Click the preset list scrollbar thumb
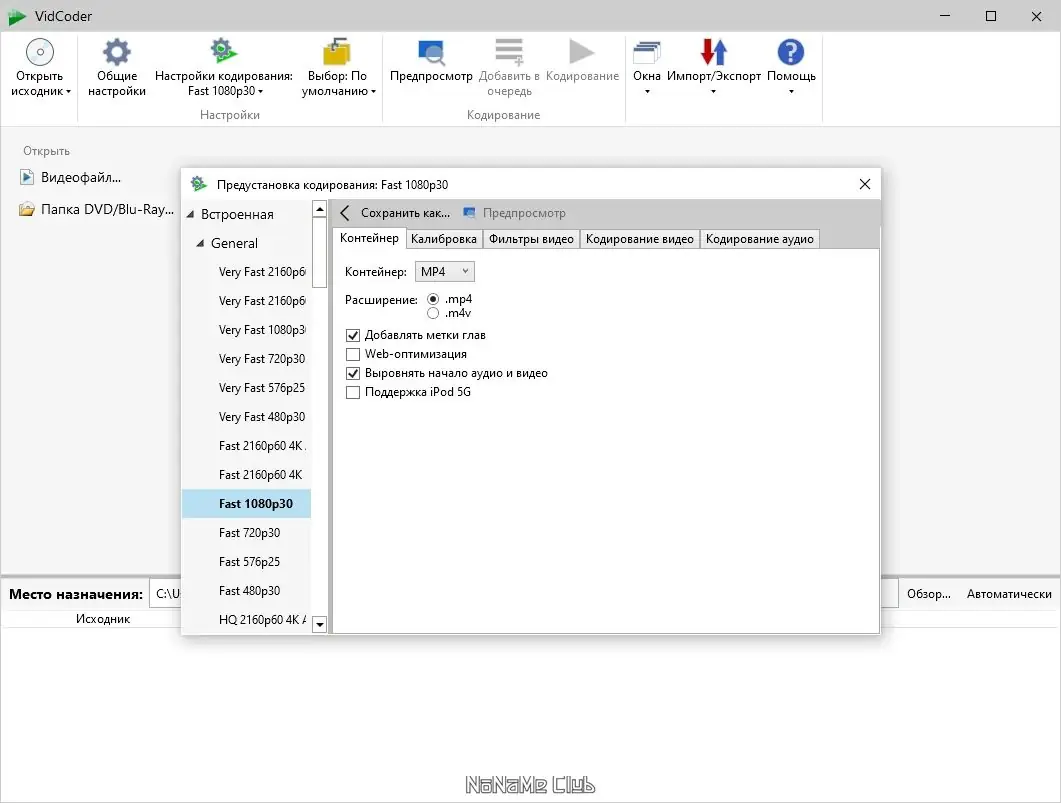Screen dimensions: 1061x803 (320, 252)
